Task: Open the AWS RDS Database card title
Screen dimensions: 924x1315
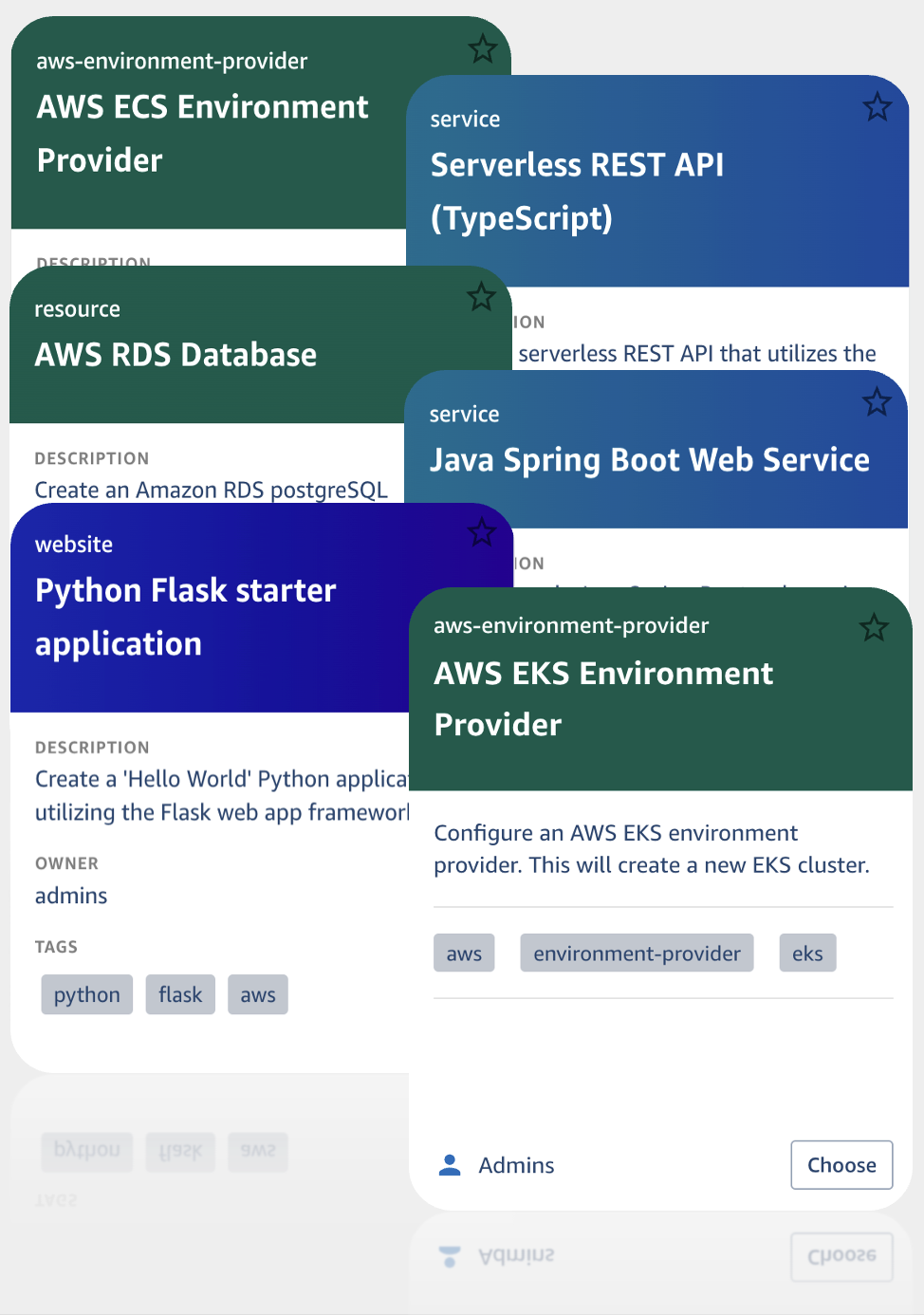Action: point(176,355)
